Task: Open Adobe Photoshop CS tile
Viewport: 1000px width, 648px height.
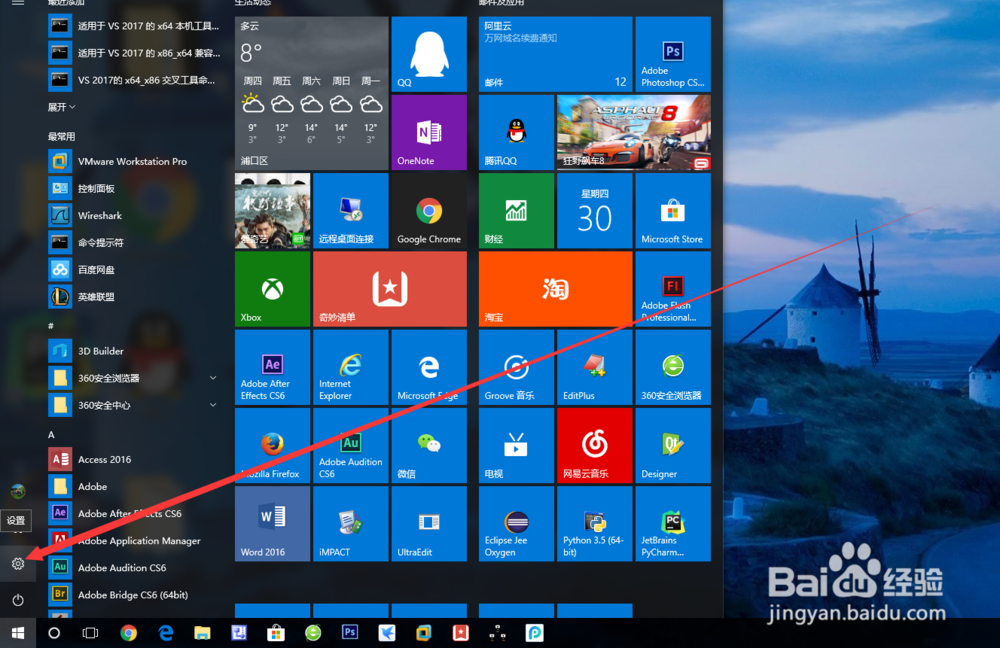Action: coord(673,54)
